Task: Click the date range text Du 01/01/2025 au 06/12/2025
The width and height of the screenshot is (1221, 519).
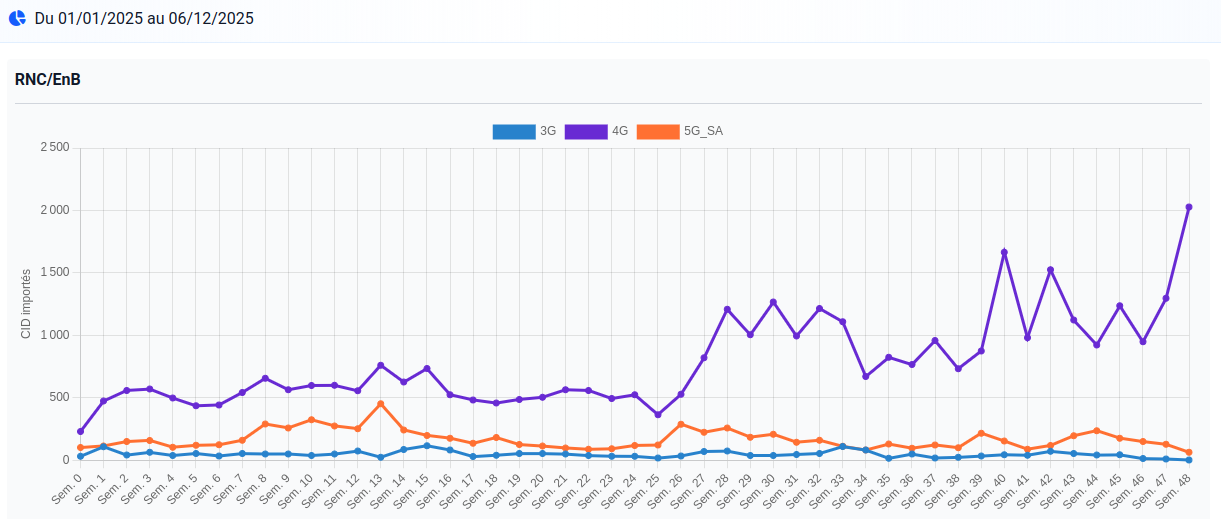Action: tap(144, 19)
